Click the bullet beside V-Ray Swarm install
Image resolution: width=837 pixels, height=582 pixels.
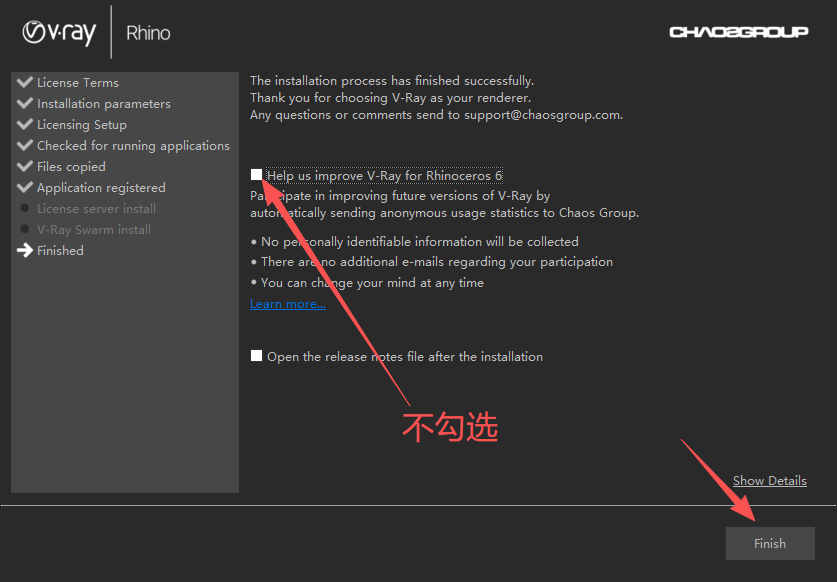tap(25, 229)
